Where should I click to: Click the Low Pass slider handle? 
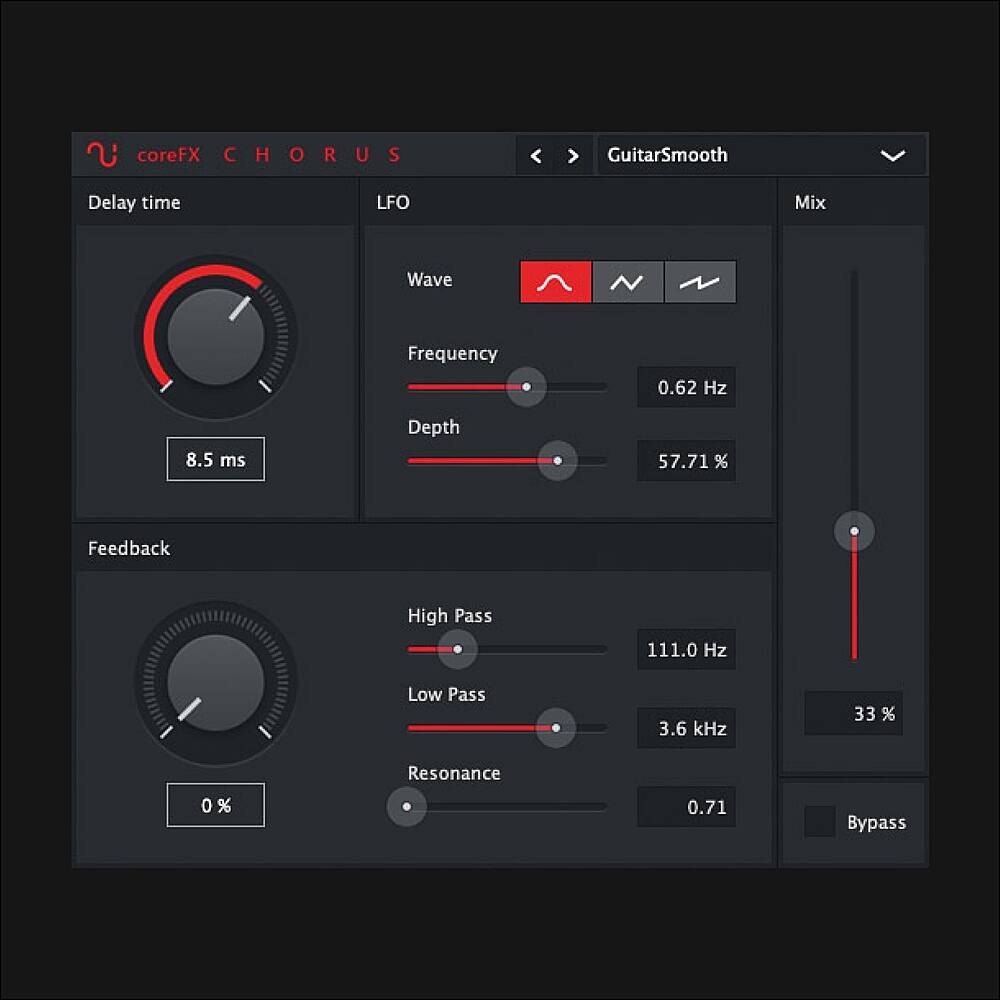556,728
